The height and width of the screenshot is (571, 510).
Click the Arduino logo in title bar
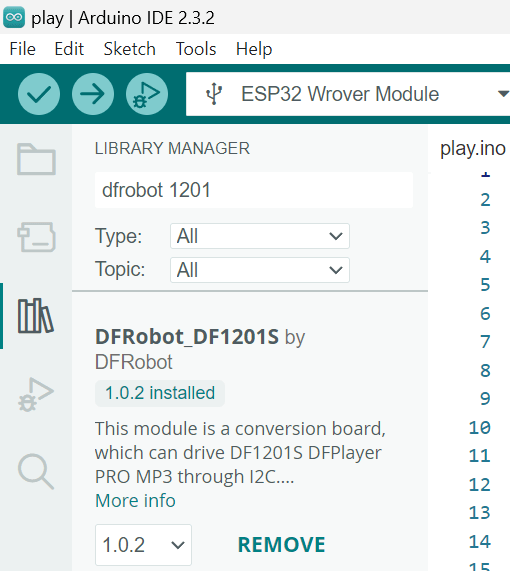coord(14,17)
